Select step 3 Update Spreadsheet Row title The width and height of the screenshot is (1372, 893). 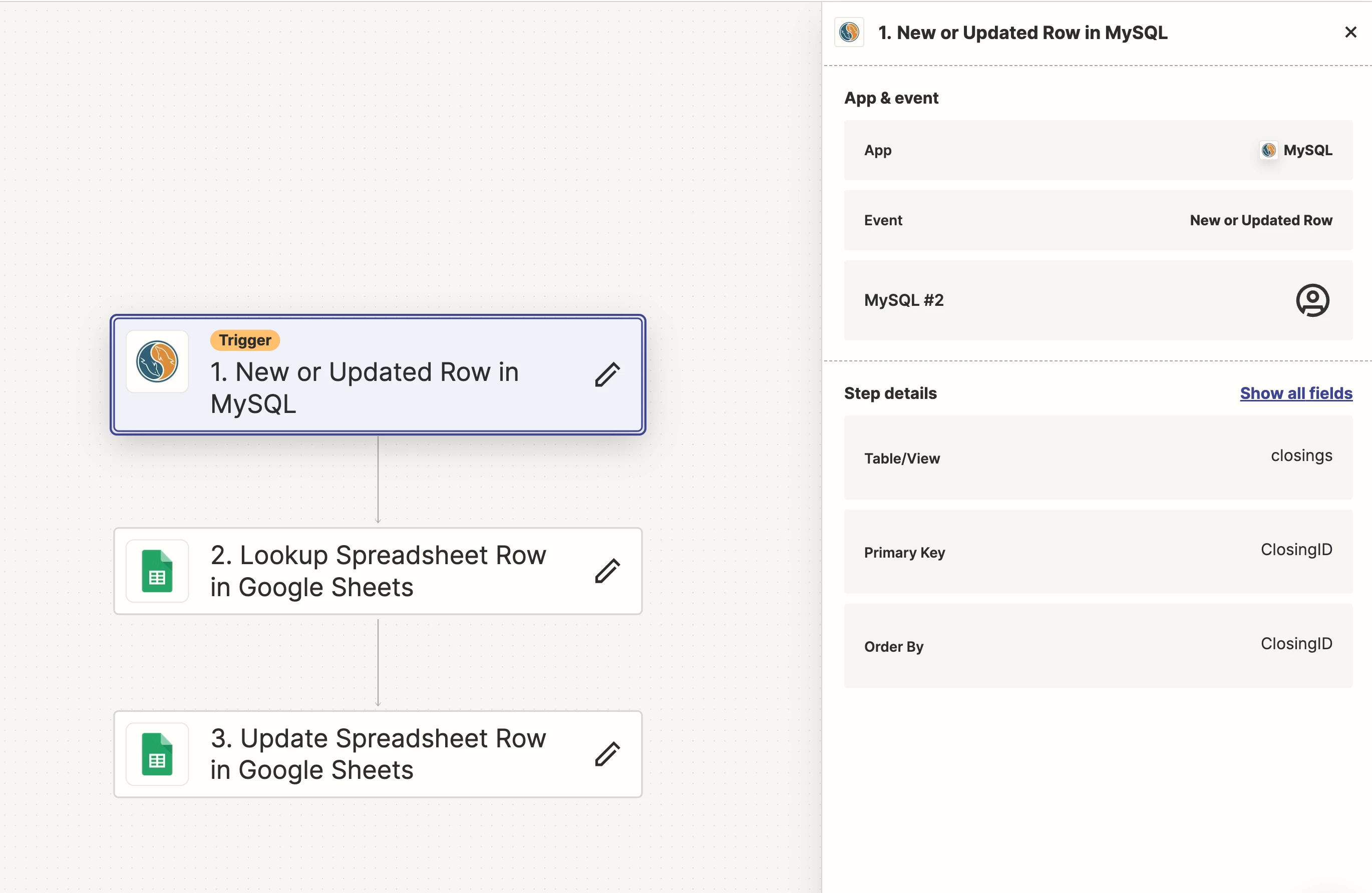(x=378, y=753)
